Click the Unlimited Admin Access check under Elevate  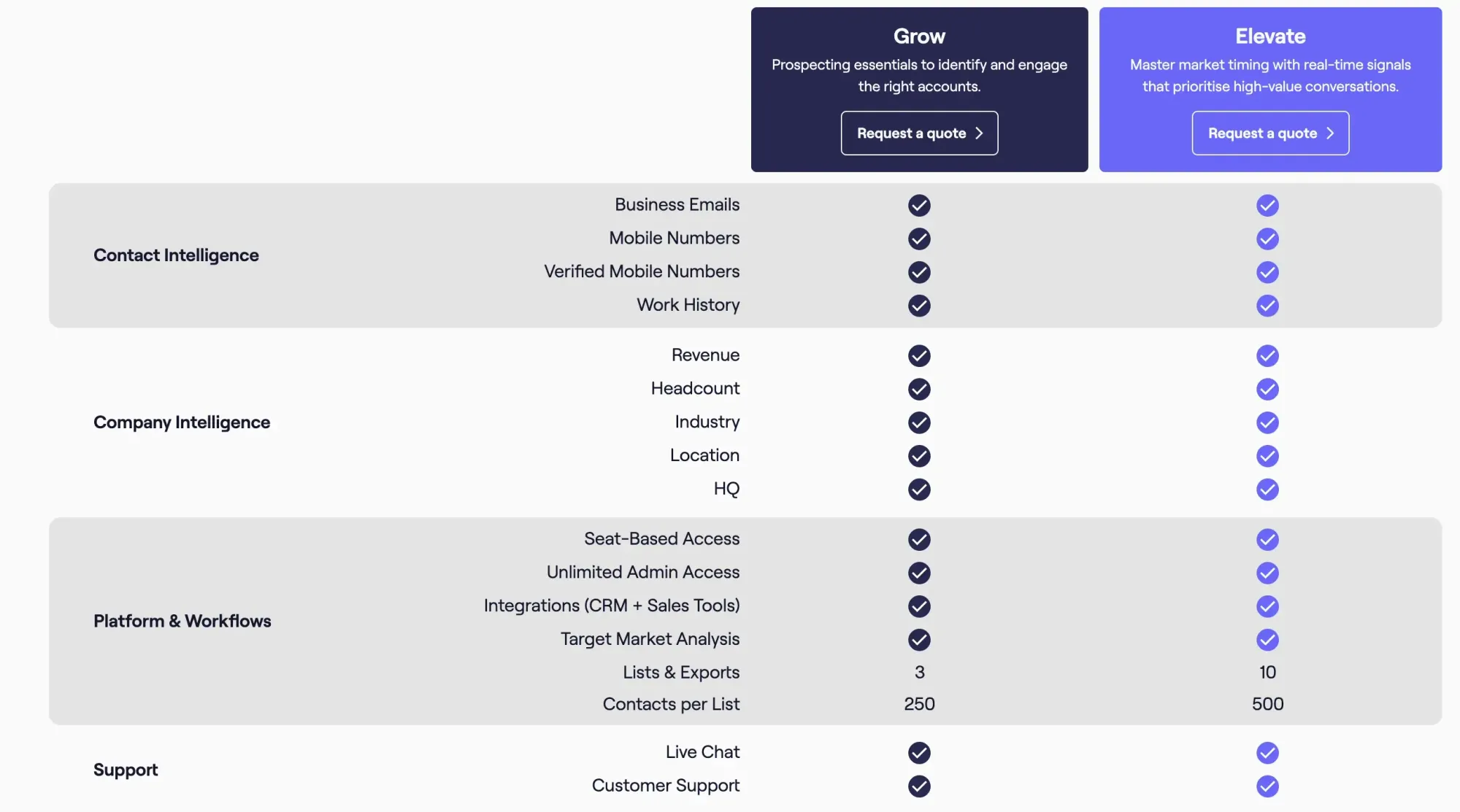[x=1268, y=573]
